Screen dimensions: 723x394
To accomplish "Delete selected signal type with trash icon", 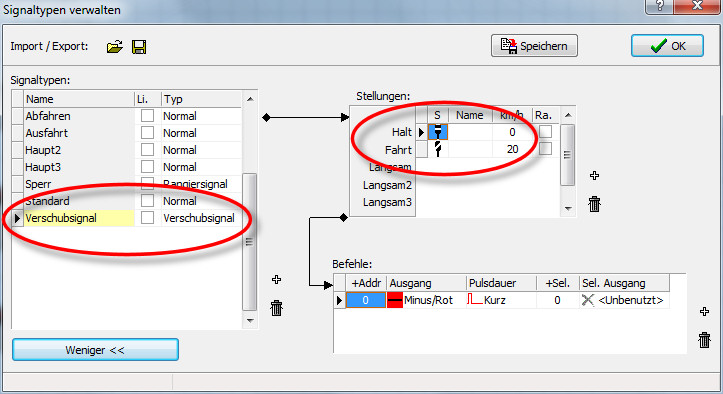I will click(276, 308).
